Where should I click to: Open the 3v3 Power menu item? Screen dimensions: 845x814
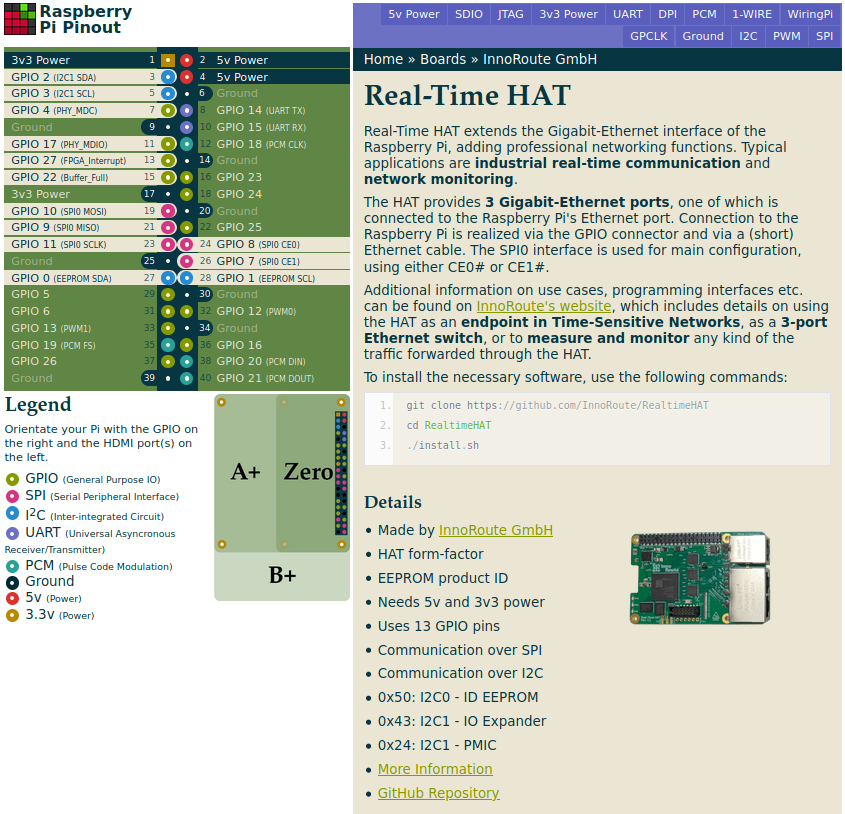click(569, 14)
